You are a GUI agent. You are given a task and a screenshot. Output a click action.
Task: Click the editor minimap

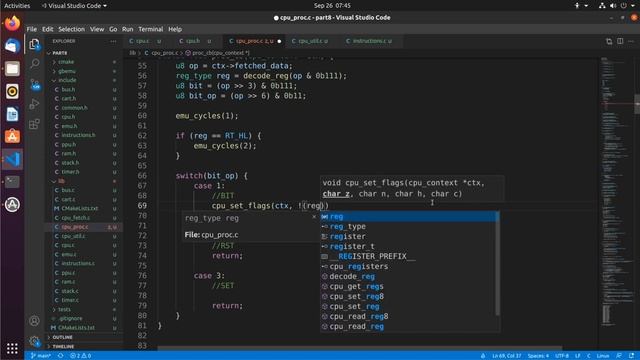coord(616,192)
